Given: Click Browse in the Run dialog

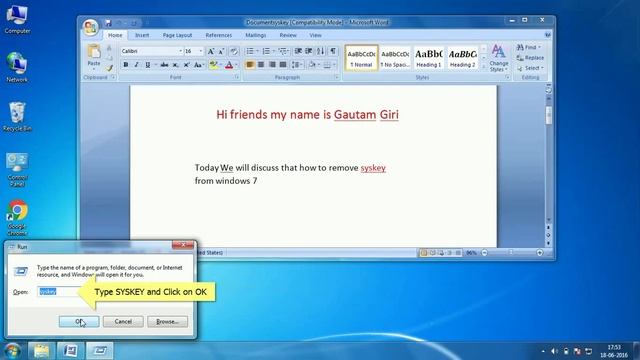Looking at the screenshot, I should coord(167,322).
